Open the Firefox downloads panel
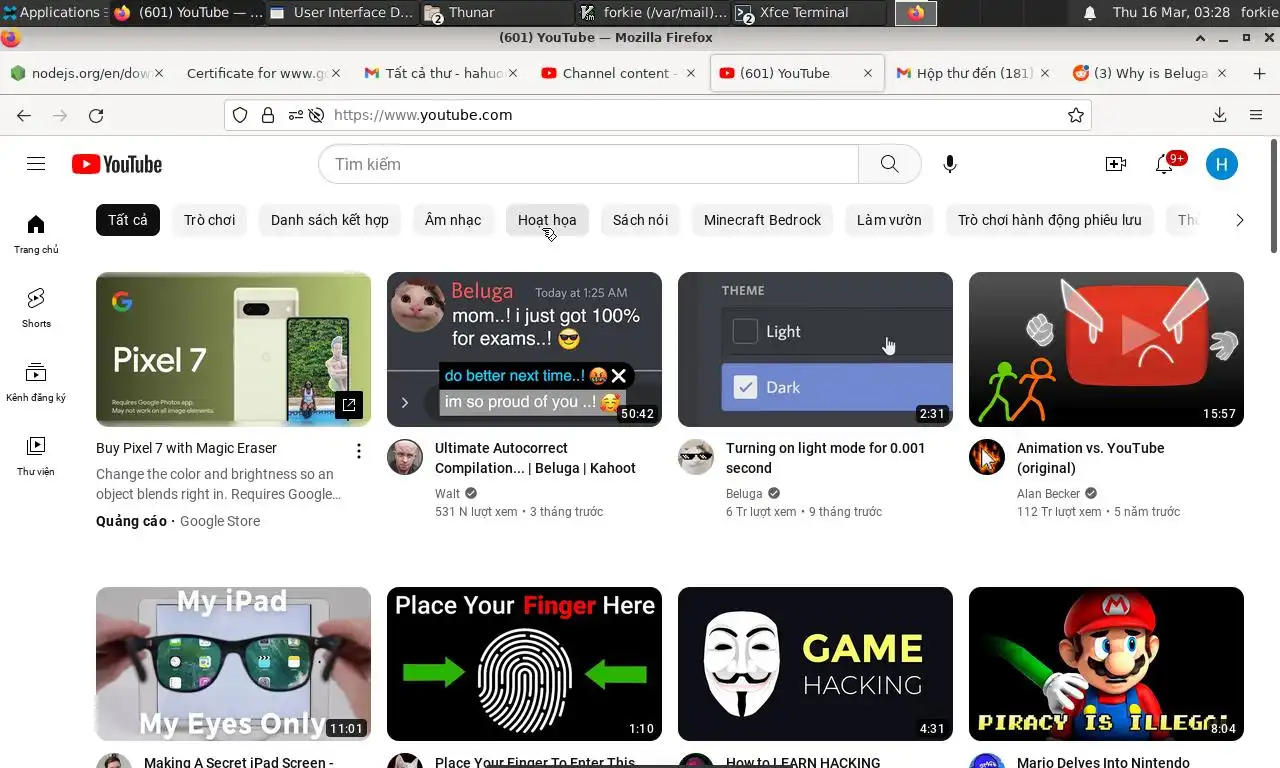The height and width of the screenshot is (768, 1280). point(1220,115)
